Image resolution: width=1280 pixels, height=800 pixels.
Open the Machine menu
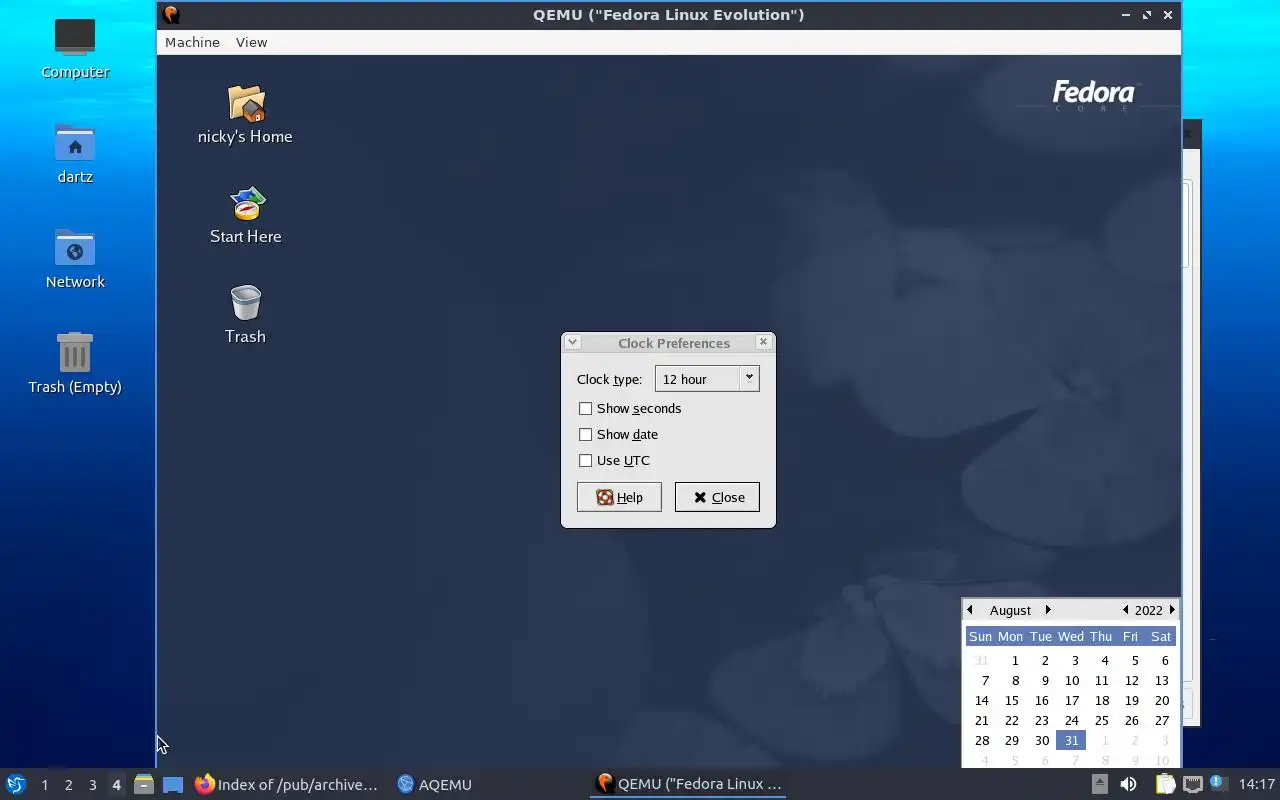[192, 42]
